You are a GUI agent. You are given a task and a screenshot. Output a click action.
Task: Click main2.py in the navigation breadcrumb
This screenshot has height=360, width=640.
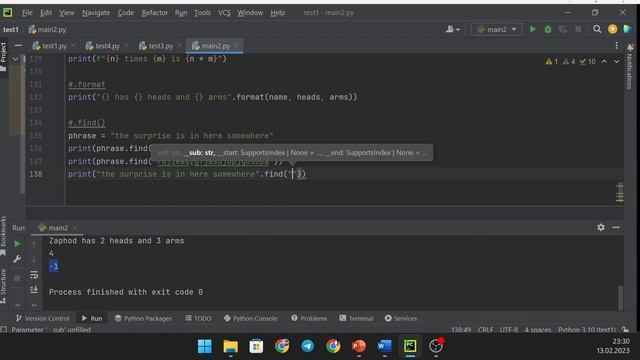point(47,29)
